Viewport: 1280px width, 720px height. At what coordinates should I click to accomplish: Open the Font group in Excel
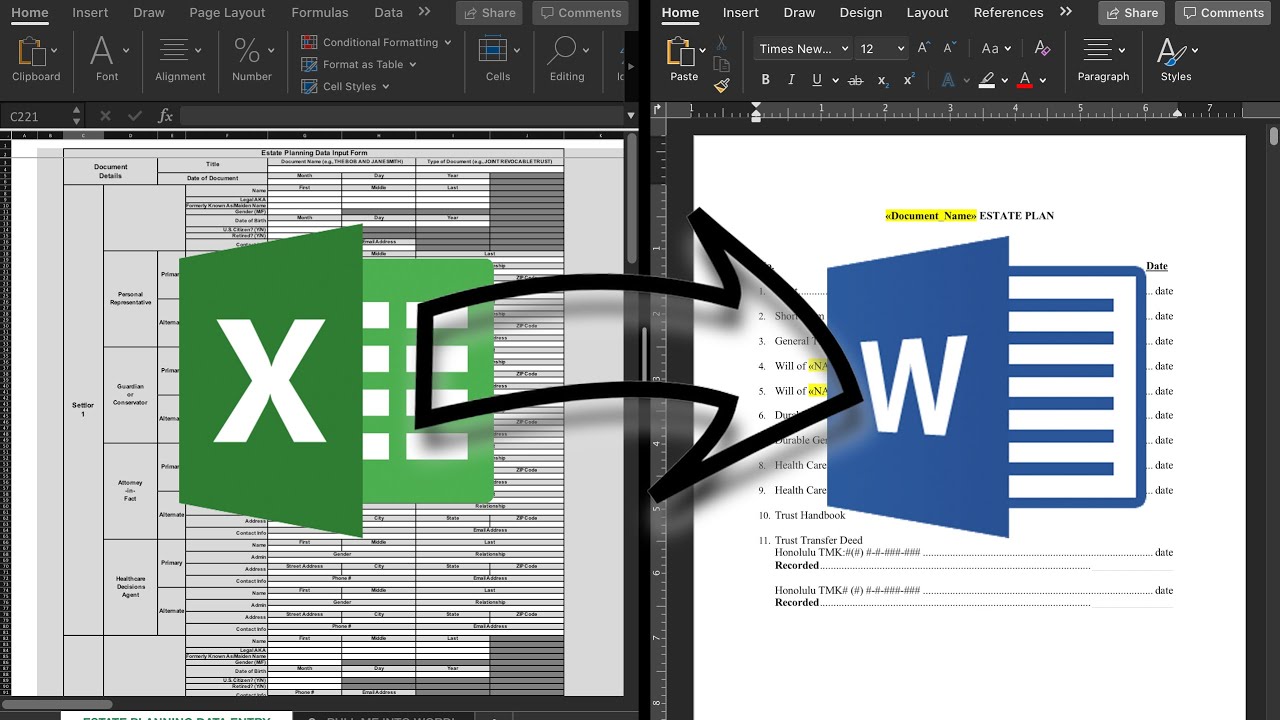coord(107,59)
